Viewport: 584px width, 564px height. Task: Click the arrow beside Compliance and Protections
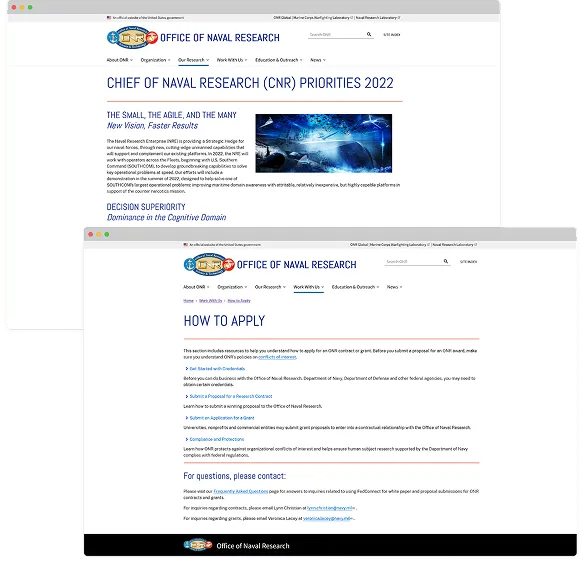(187, 439)
